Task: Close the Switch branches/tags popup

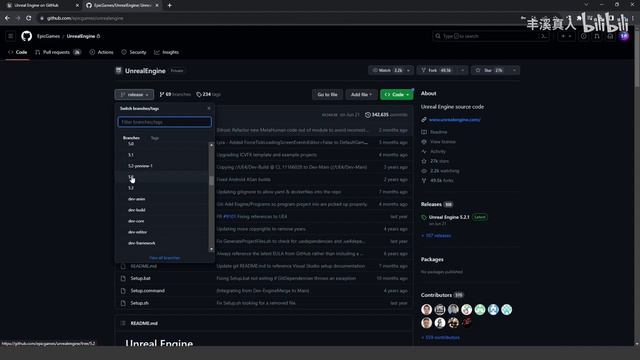Action: click(209, 108)
